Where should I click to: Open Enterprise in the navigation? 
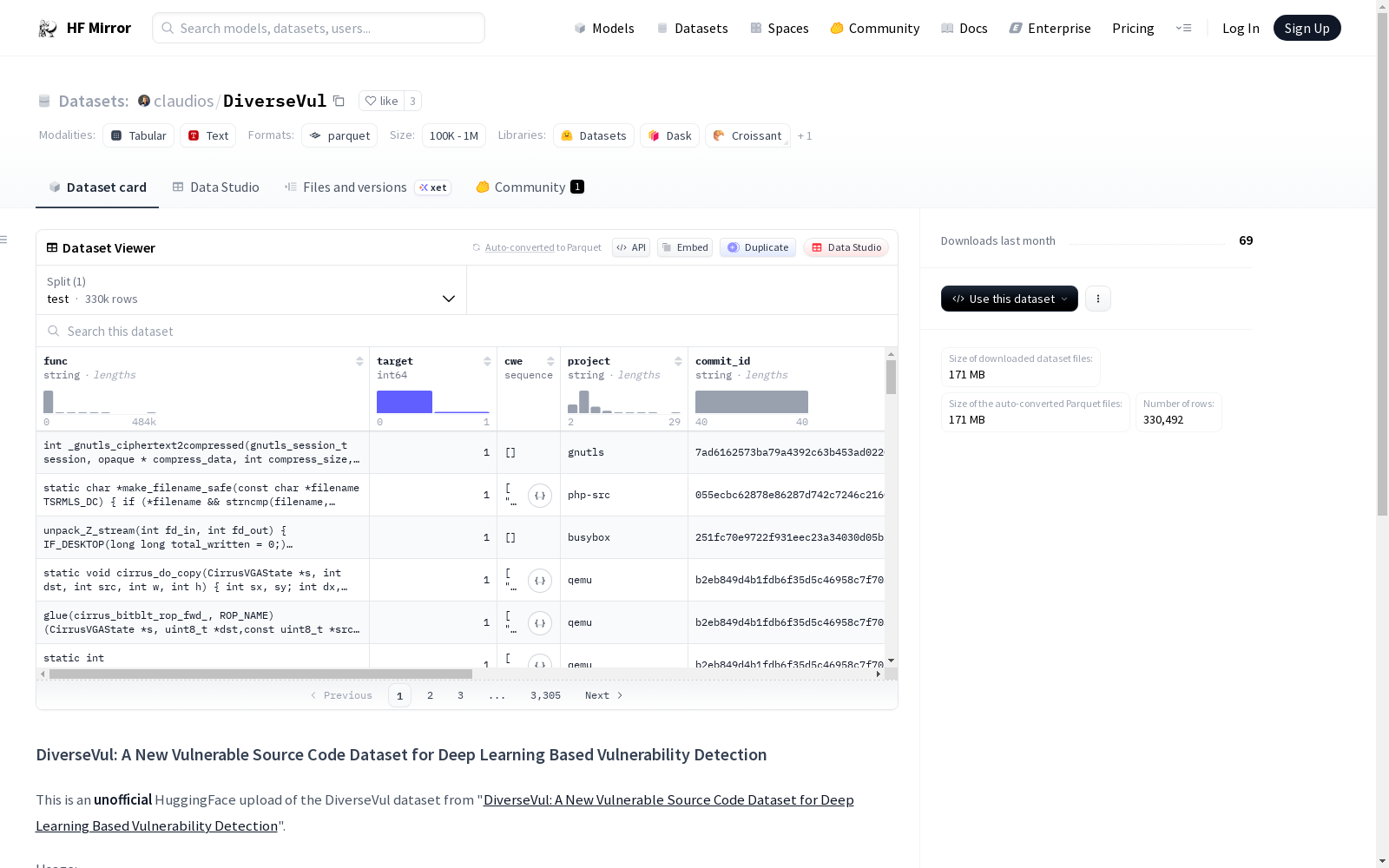click(1050, 29)
